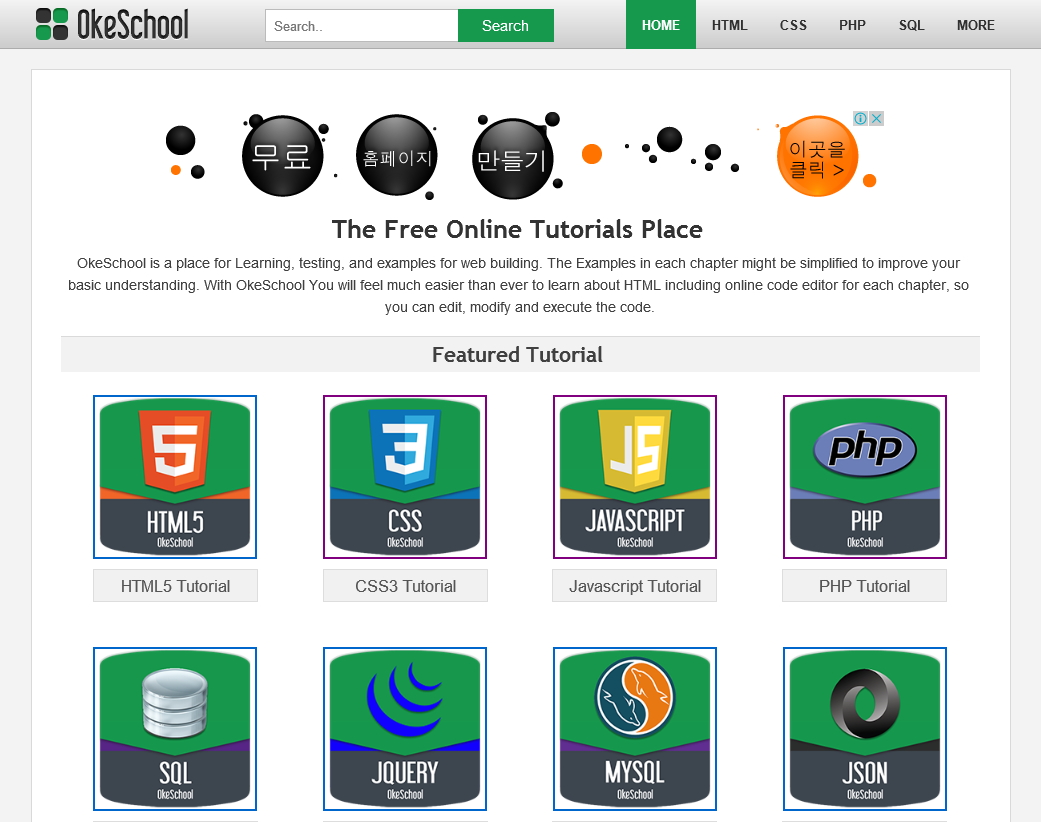This screenshot has height=822, width=1041.
Task: Open the CSS menu item
Action: pos(793,25)
